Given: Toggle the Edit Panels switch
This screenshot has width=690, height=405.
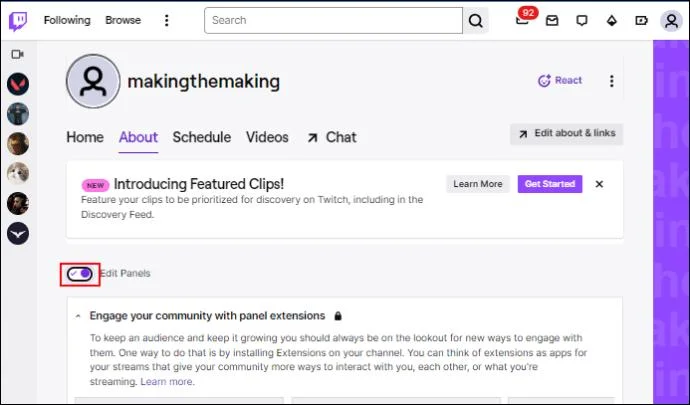Looking at the screenshot, I should pyautogui.click(x=80, y=274).
